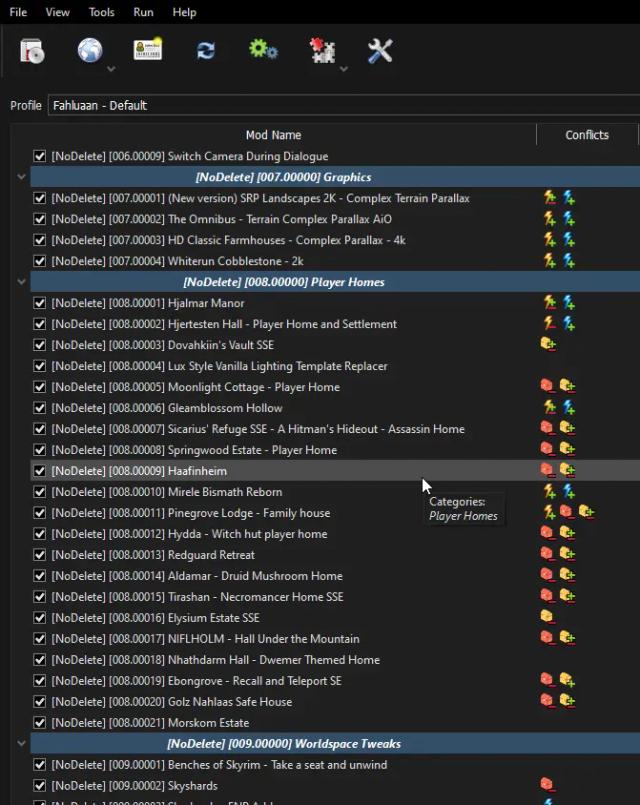
Task: Click the archive icon on Elysium Estate SSE row
Action: (x=547, y=616)
